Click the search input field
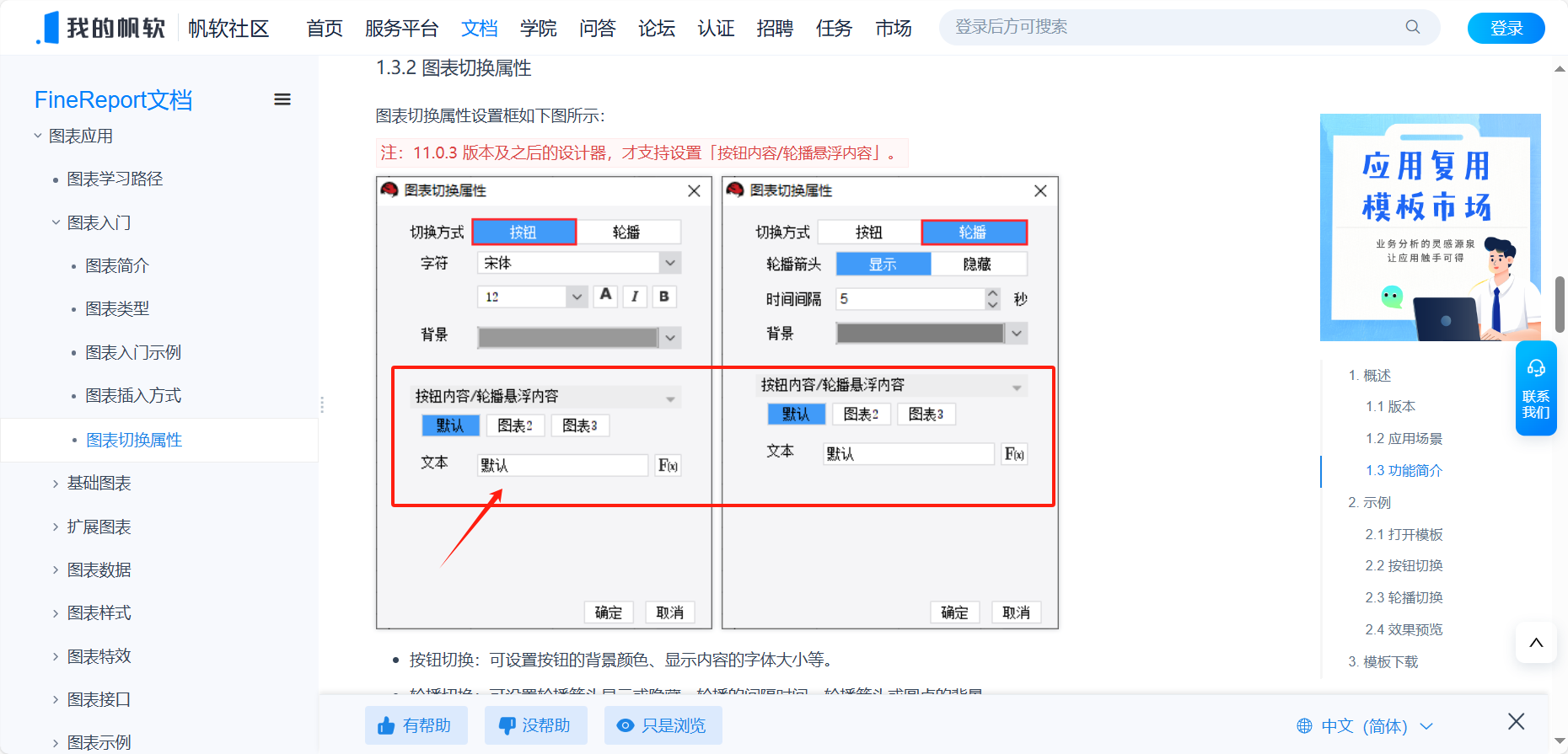The image size is (1568, 754). [x=1172, y=27]
